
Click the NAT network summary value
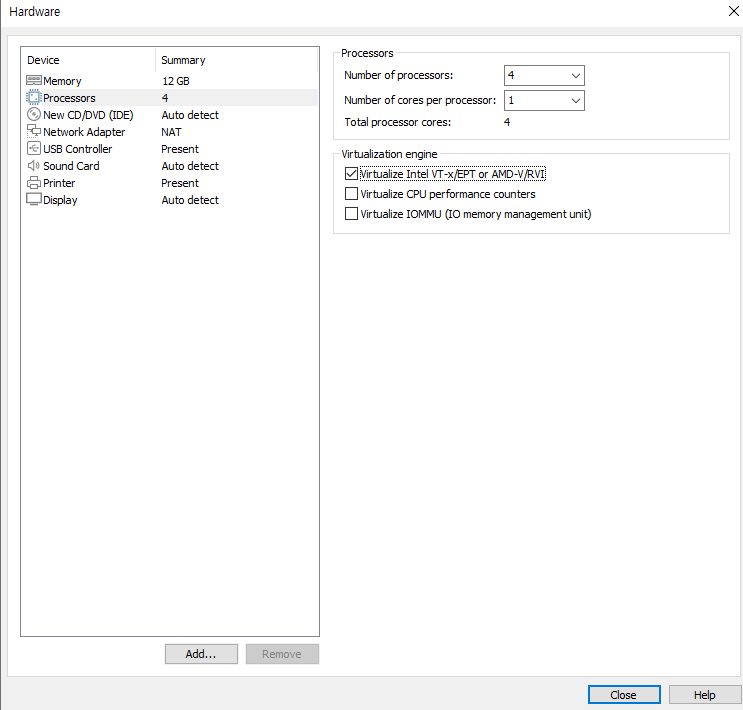[172, 132]
